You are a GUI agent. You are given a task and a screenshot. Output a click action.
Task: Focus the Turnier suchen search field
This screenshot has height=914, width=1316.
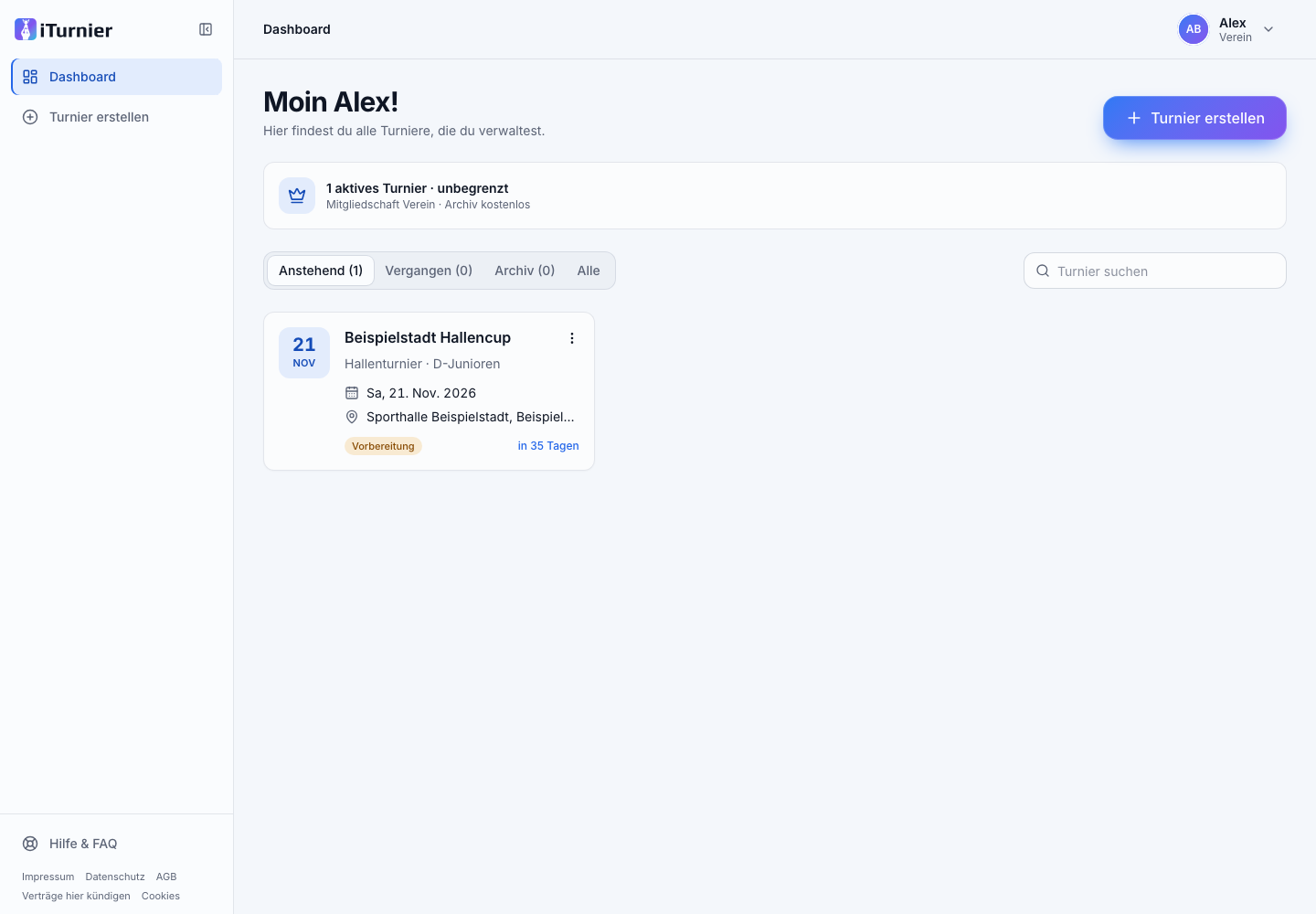tap(1155, 271)
